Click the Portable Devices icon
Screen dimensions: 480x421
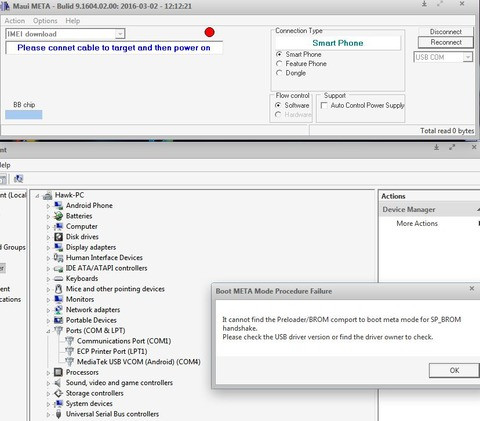59,320
